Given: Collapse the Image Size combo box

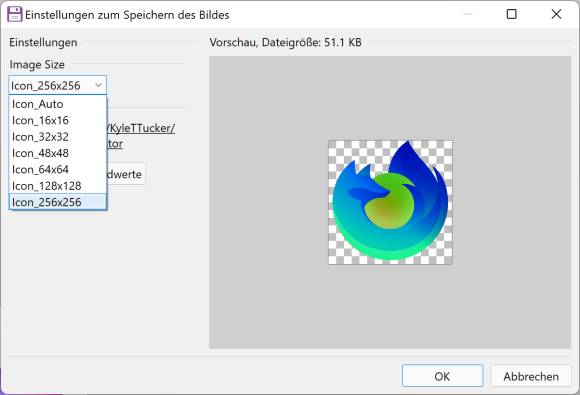Looking at the screenshot, I should (58, 85).
